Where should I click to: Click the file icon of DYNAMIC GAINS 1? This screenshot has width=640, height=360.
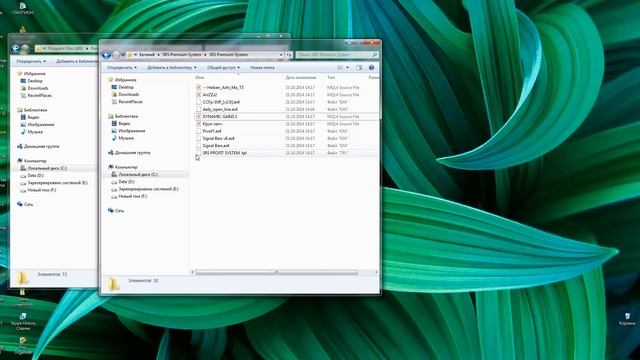tap(198, 116)
